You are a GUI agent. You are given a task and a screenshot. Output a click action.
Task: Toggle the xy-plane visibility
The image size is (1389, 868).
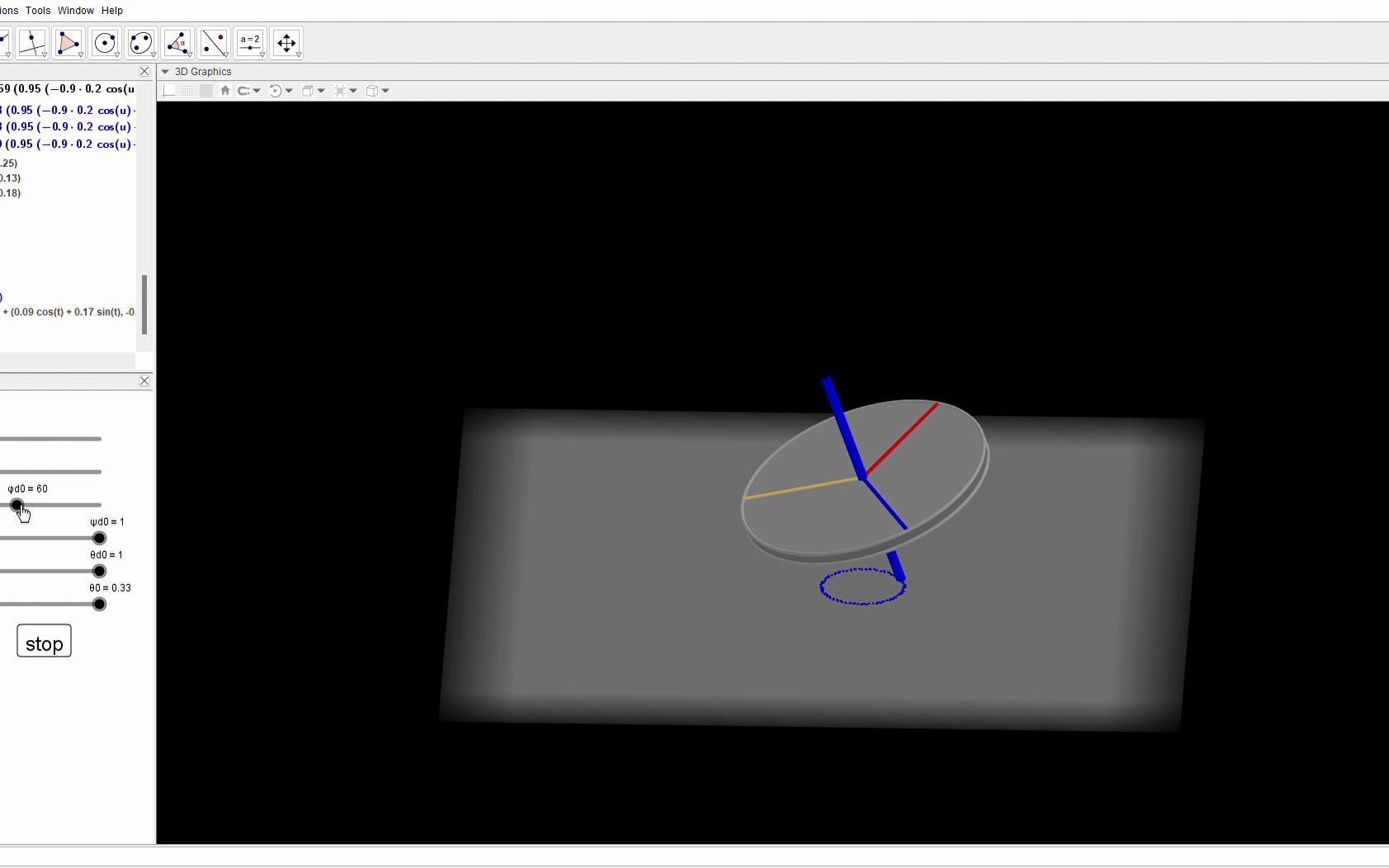coord(206,91)
